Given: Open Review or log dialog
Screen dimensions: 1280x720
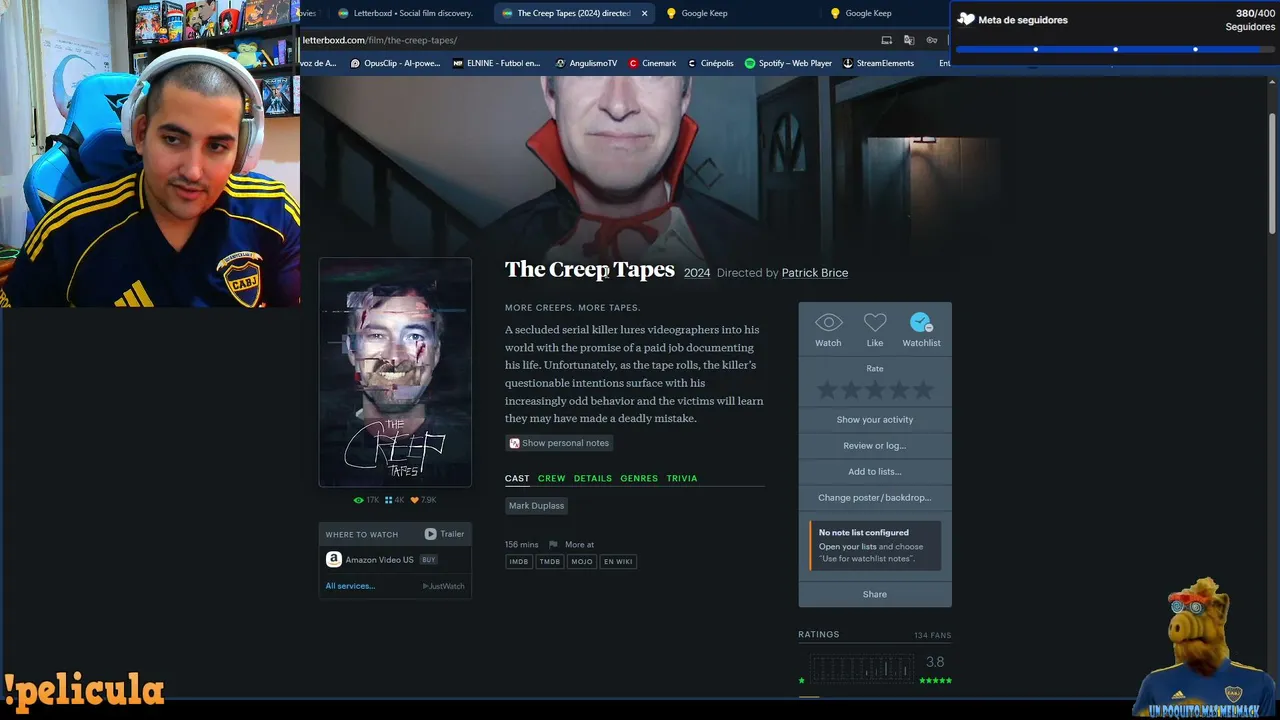Looking at the screenshot, I should click(875, 446).
